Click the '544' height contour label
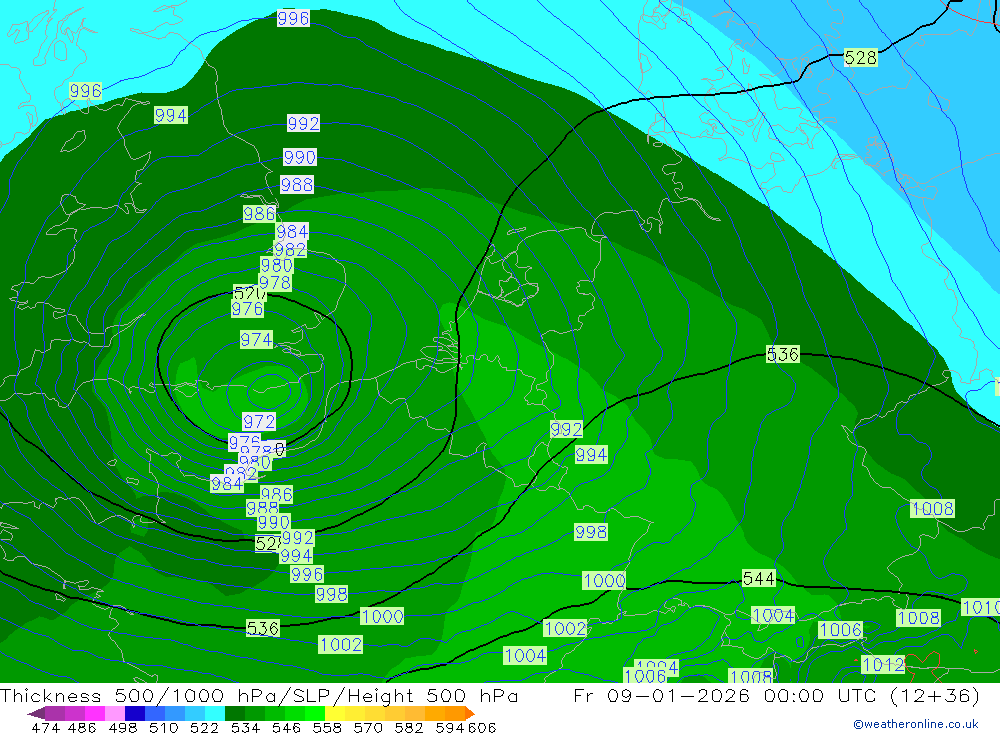Screen dimensions: 1000x733 [758, 579]
